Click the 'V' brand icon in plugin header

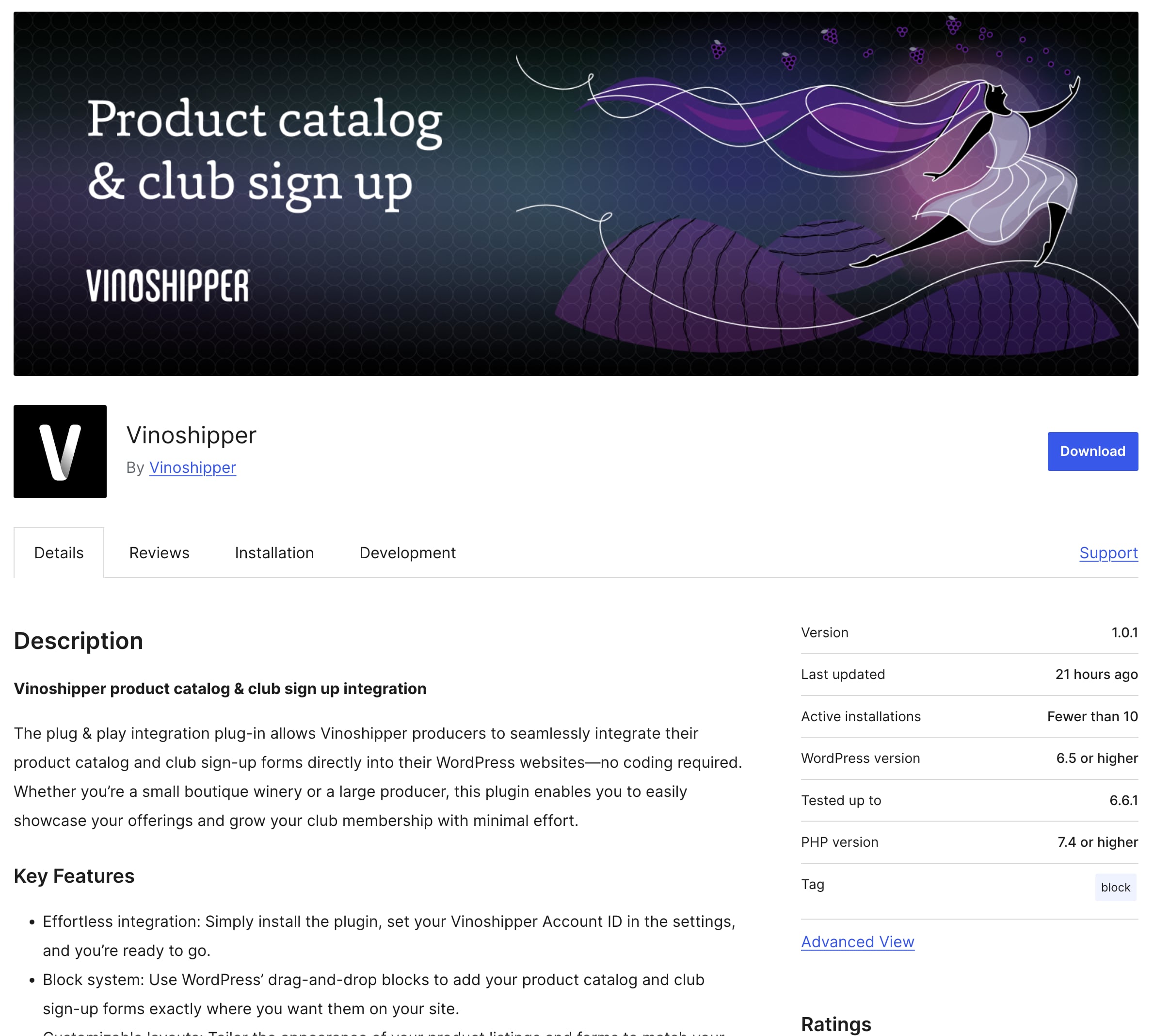[x=59, y=451]
